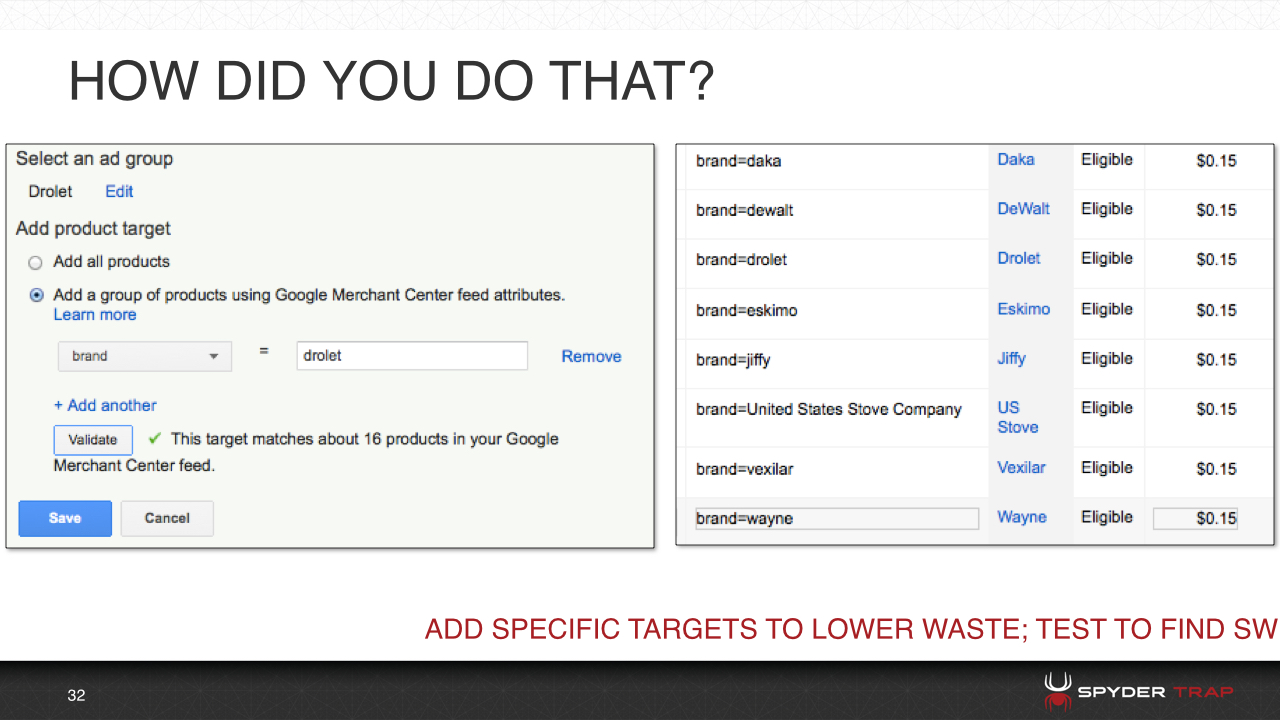This screenshot has width=1280, height=720.
Task: Click the $0.15 bid in the Daka row
Action: coord(1216,161)
